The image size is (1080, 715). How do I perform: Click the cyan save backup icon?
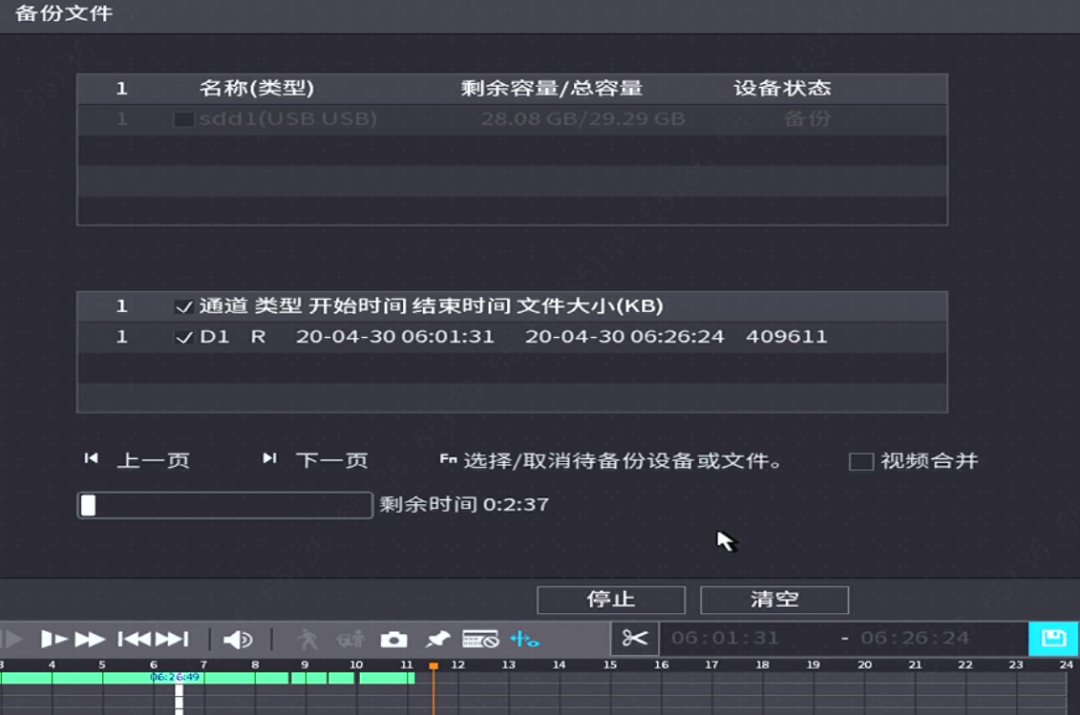1053,639
